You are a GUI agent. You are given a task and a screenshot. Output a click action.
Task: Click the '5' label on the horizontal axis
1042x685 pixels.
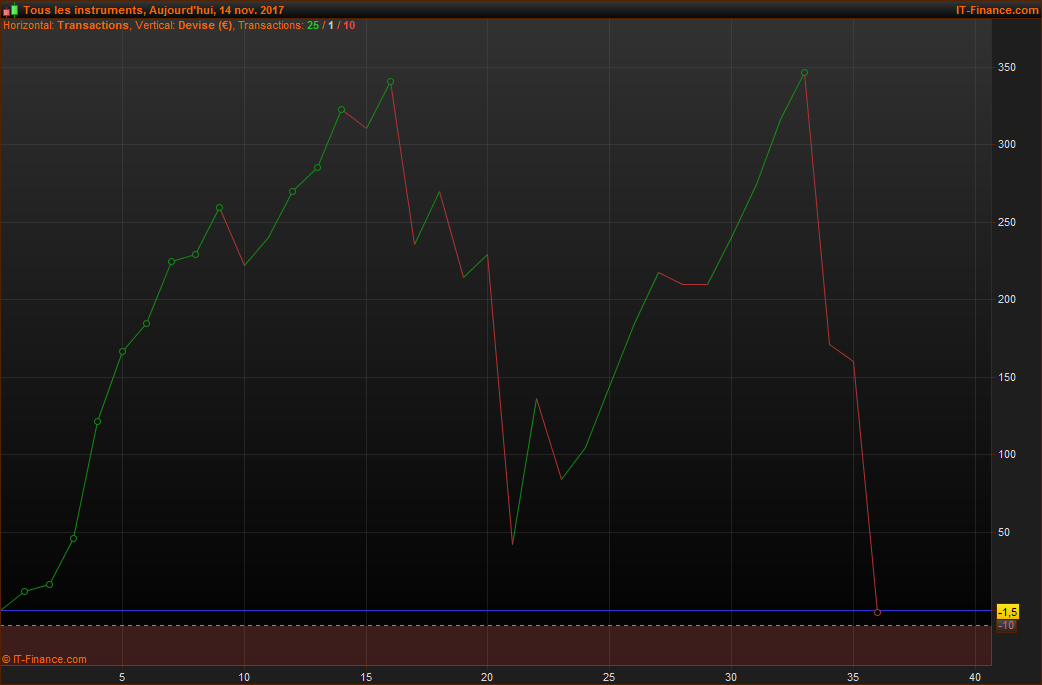[122, 677]
